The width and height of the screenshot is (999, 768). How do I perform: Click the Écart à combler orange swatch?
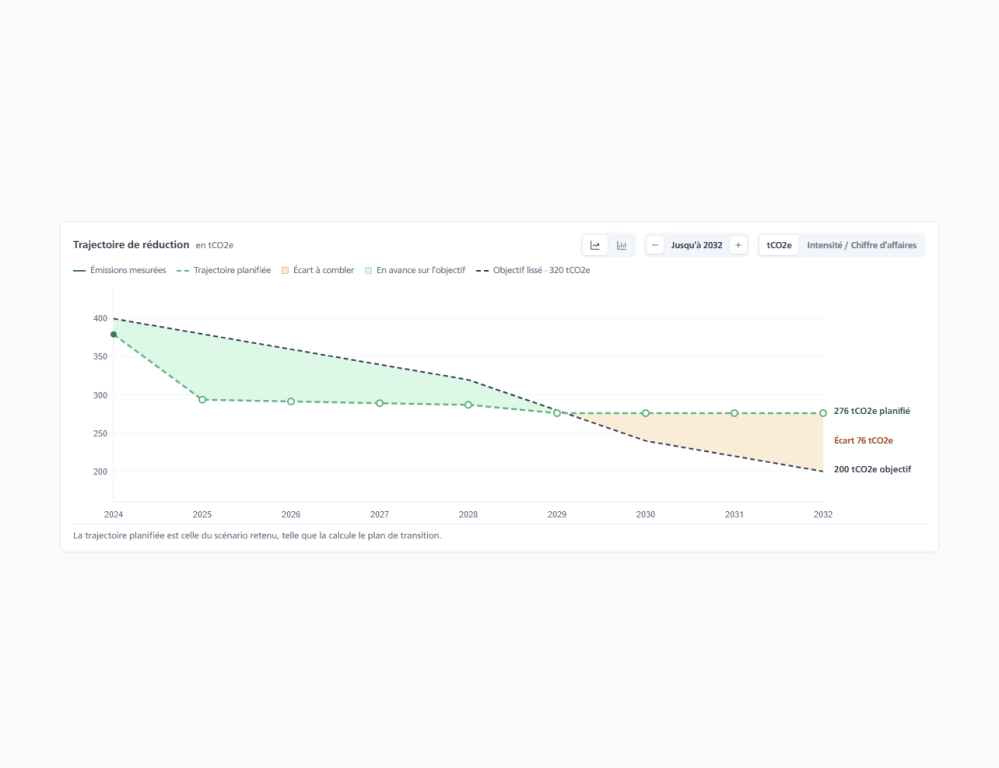(x=285, y=270)
